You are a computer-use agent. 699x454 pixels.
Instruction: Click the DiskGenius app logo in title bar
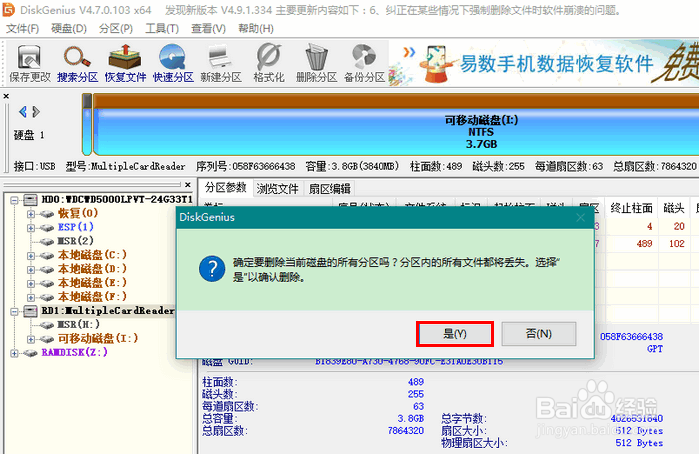pyautogui.click(x=8, y=9)
